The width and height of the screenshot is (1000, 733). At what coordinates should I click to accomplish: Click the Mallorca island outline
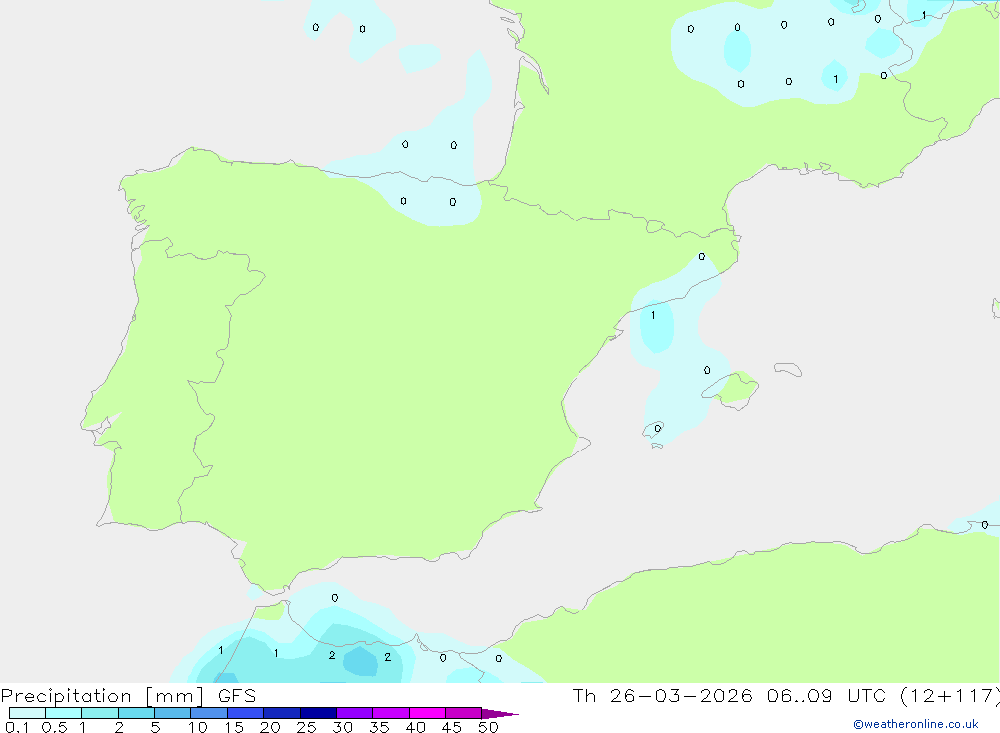click(x=732, y=390)
